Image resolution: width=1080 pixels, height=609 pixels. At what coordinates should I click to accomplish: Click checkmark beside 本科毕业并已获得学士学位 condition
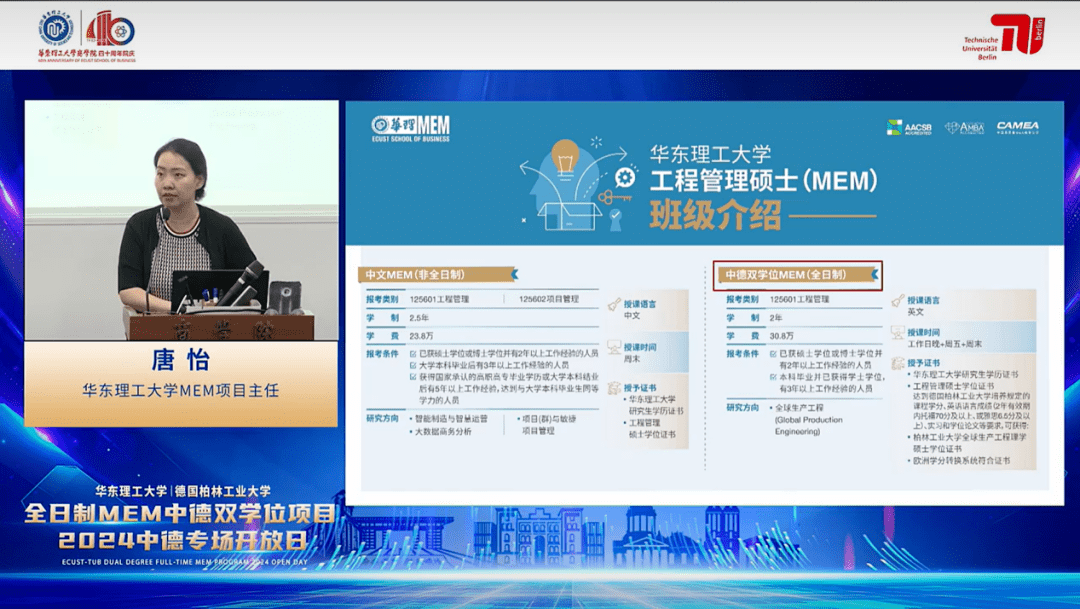(x=771, y=376)
